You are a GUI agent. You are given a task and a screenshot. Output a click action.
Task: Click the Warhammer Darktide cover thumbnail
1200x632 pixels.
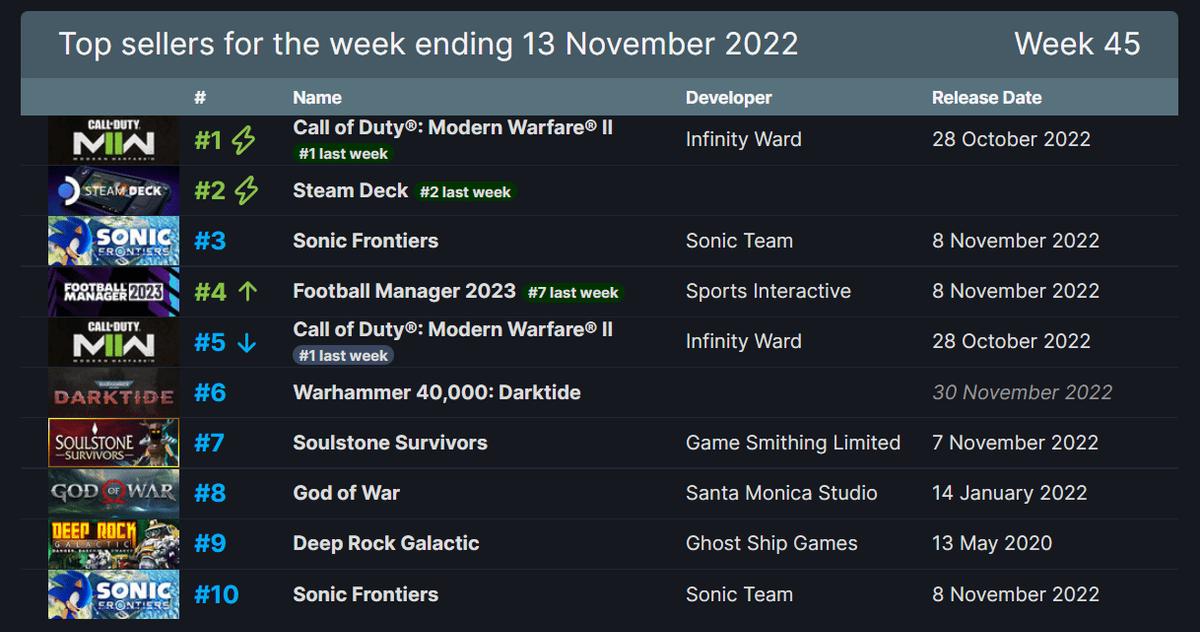pyautogui.click(x=113, y=393)
